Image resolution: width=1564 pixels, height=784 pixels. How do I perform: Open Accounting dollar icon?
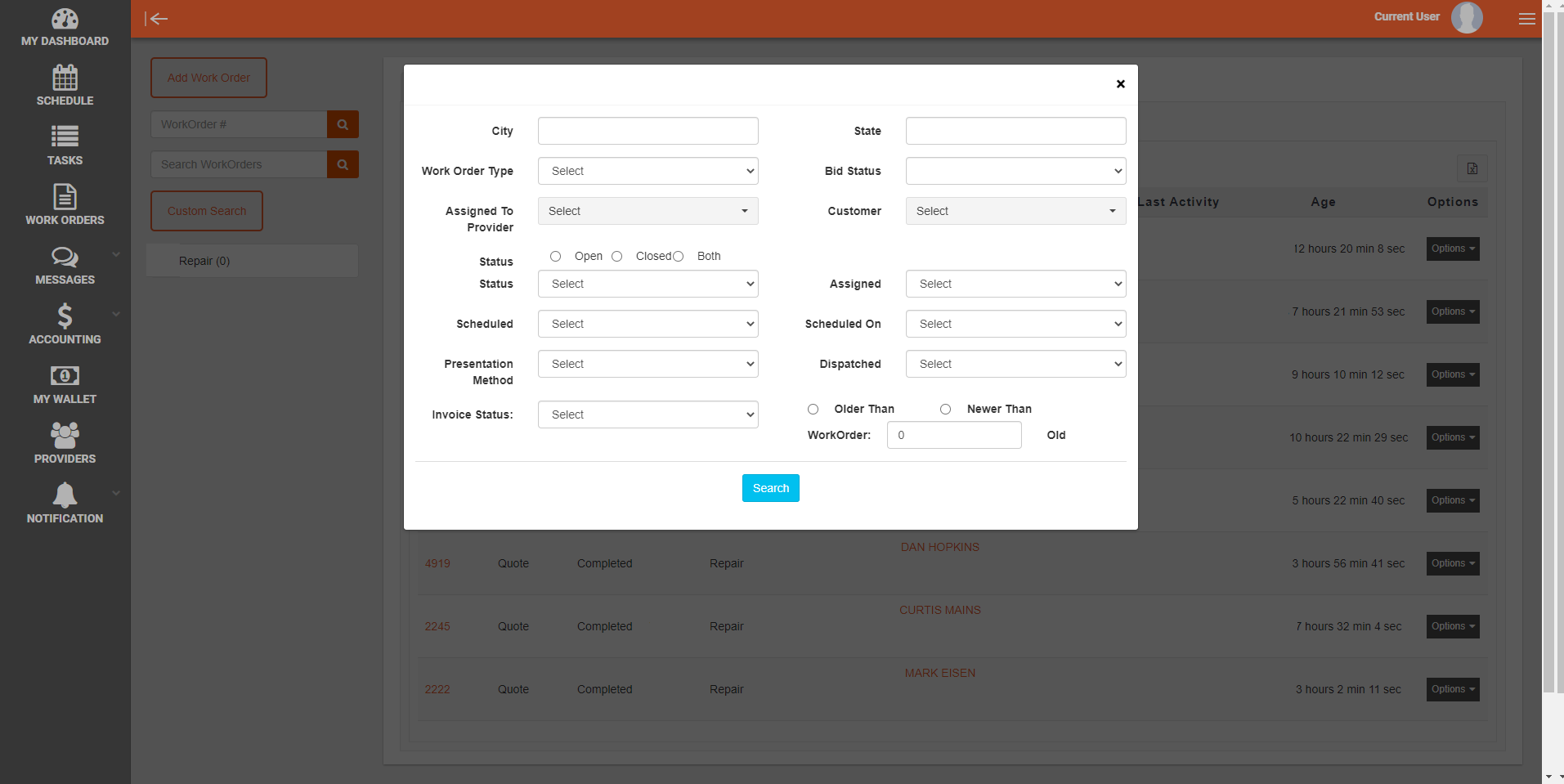[65, 316]
